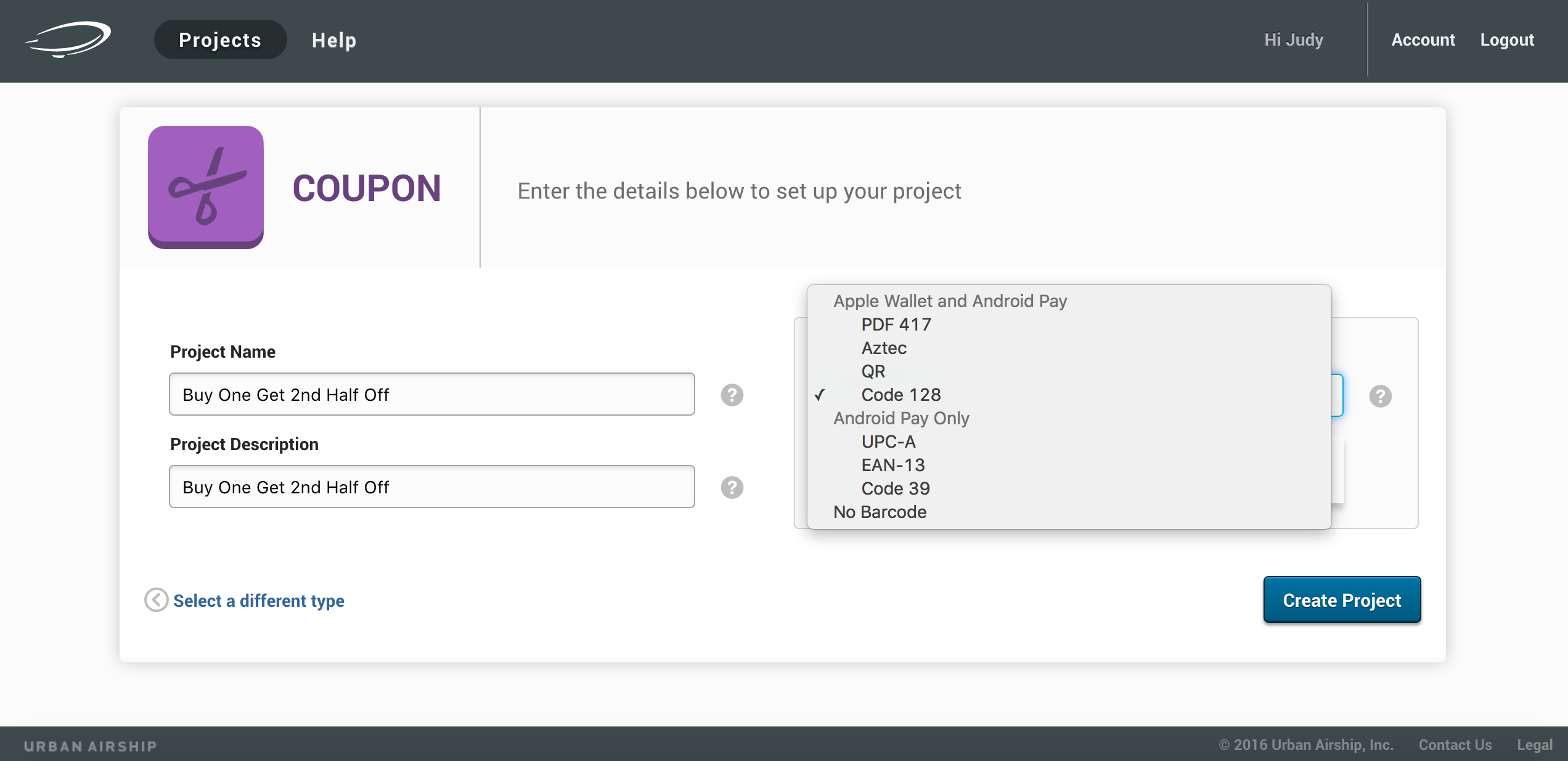The image size is (1568, 761).
Task: Select the UPC-A barcode option
Action: (x=888, y=442)
